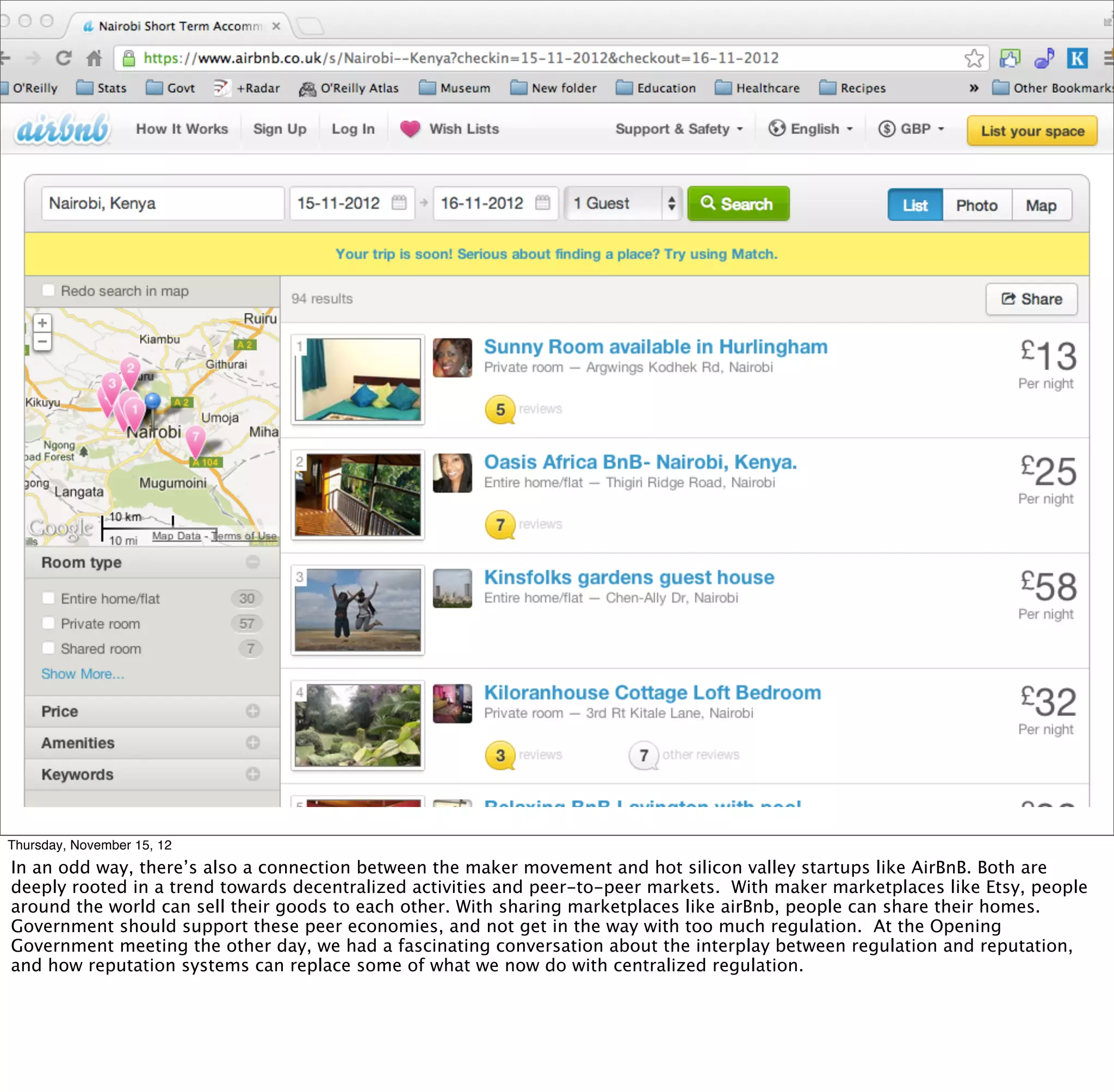Check the Entire home/flat filter
Viewport: 1114px width, 1092px height.
tap(49, 598)
